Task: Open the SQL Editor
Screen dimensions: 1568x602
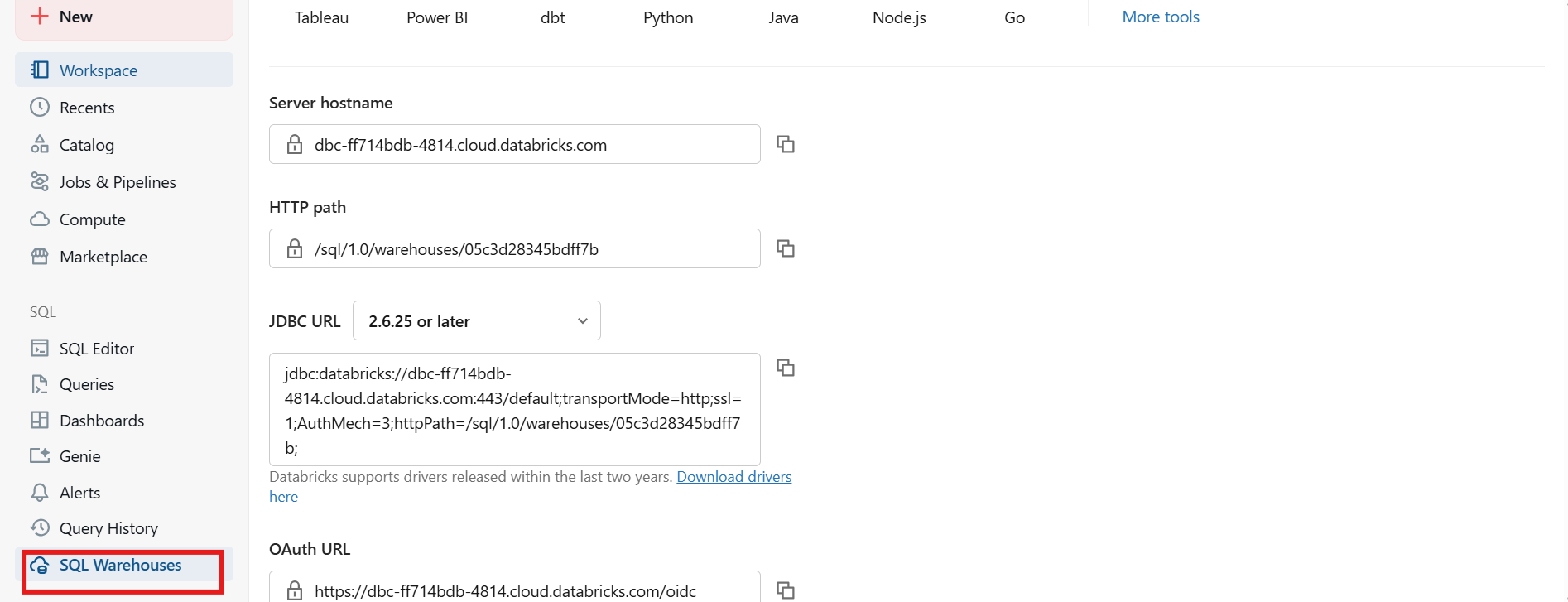Action: (x=96, y=349)
